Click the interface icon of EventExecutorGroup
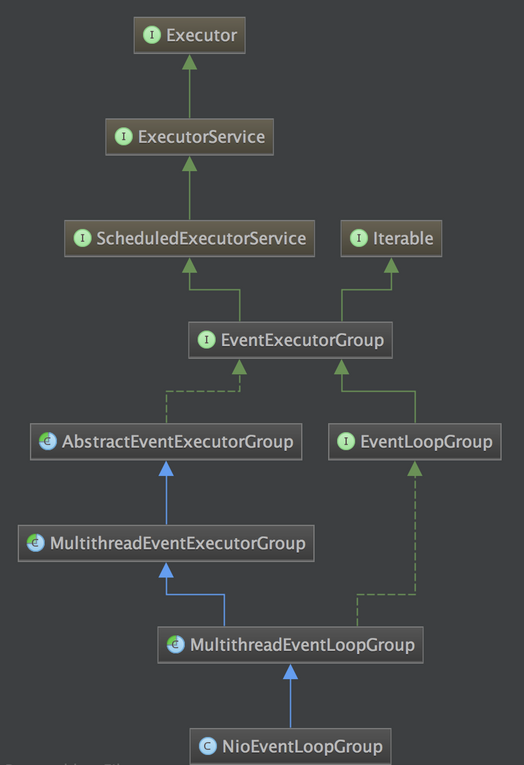This screenshot has height=765, width=524. [x=206, y=340]
